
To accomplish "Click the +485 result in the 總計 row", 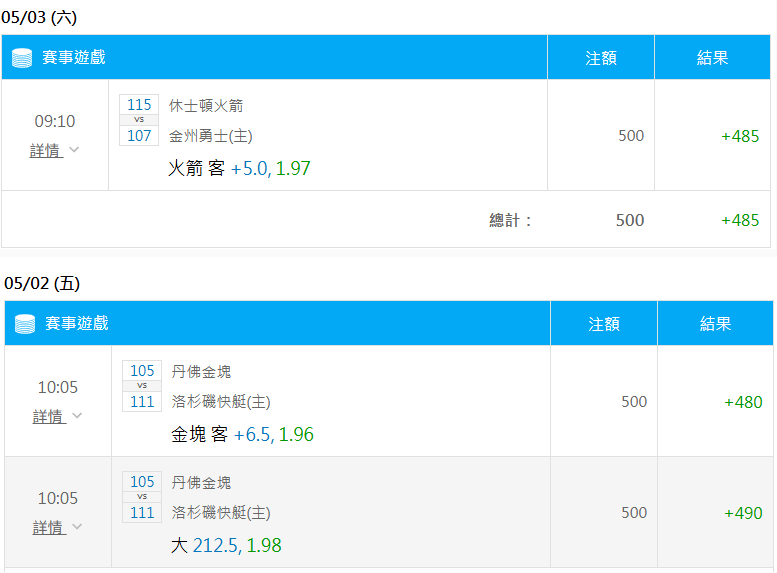I will click(740, 220).
